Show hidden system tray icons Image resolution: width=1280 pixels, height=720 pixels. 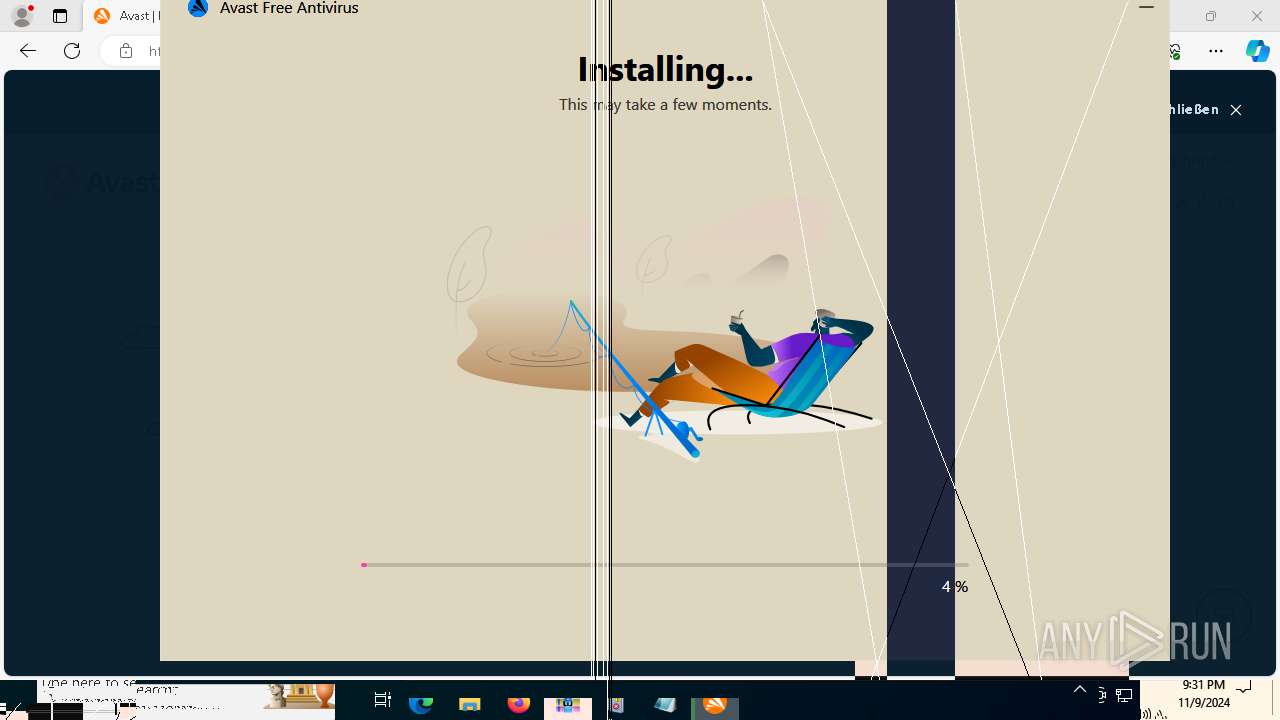1080,690
